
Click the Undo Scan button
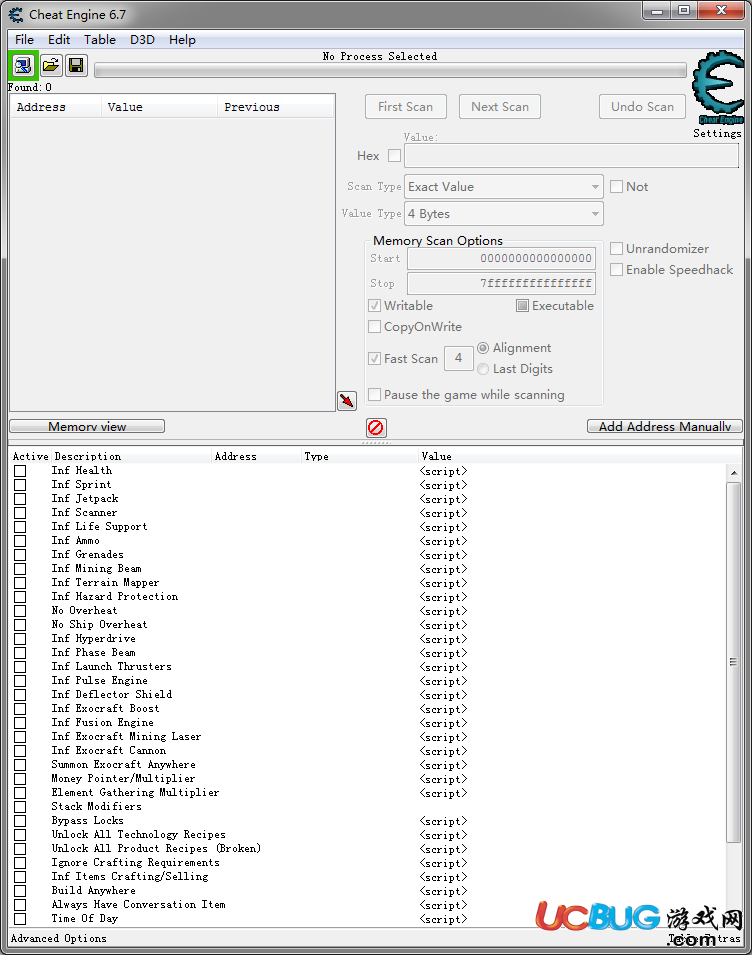point(642,107)
